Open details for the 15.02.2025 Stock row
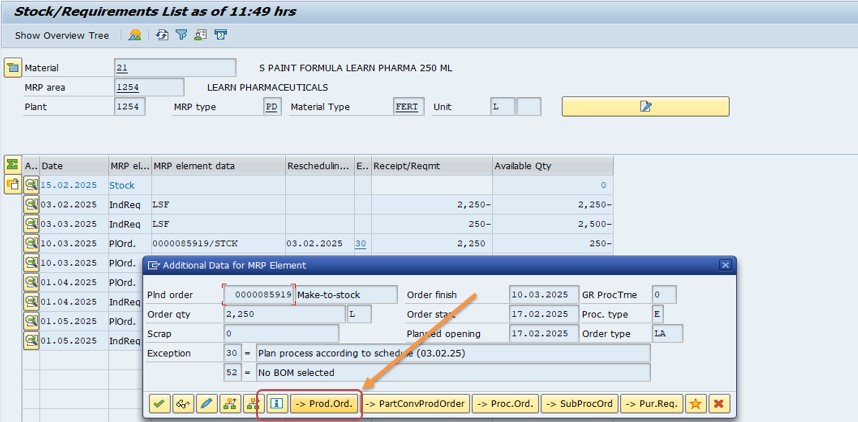858x422 pixels. [x=31, y=185]
